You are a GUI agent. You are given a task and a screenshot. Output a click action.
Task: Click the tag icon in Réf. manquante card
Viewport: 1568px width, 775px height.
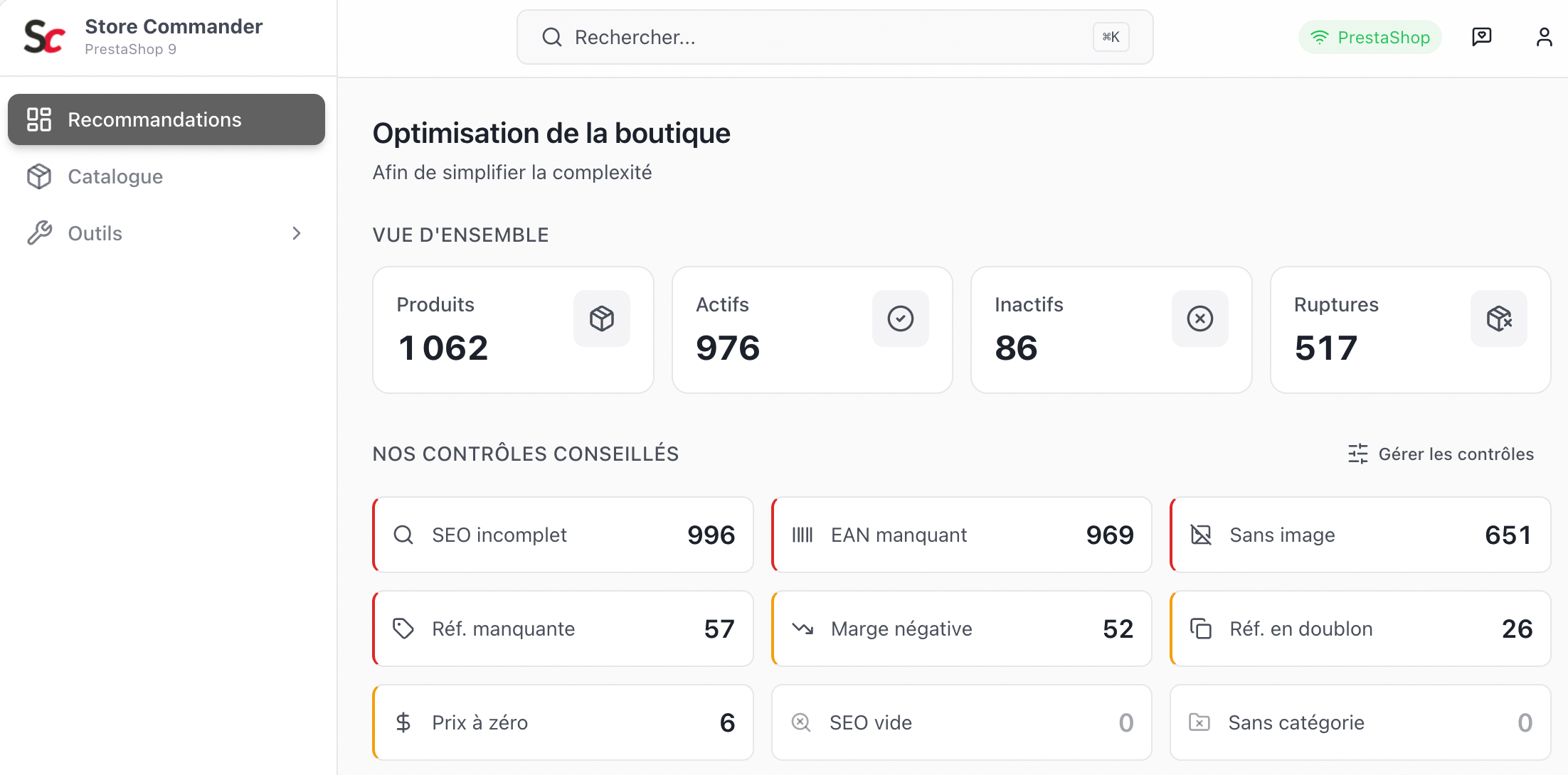click(x=403, y=629)
